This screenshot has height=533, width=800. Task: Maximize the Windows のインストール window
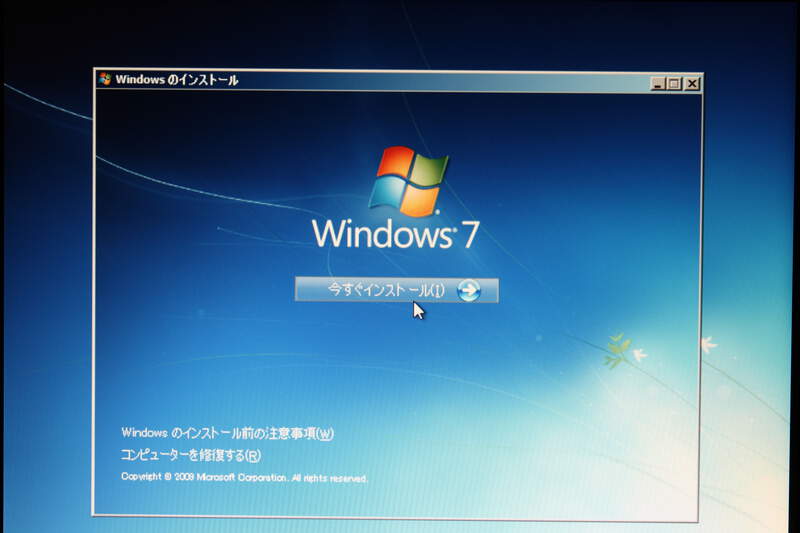tap(674, 84)
